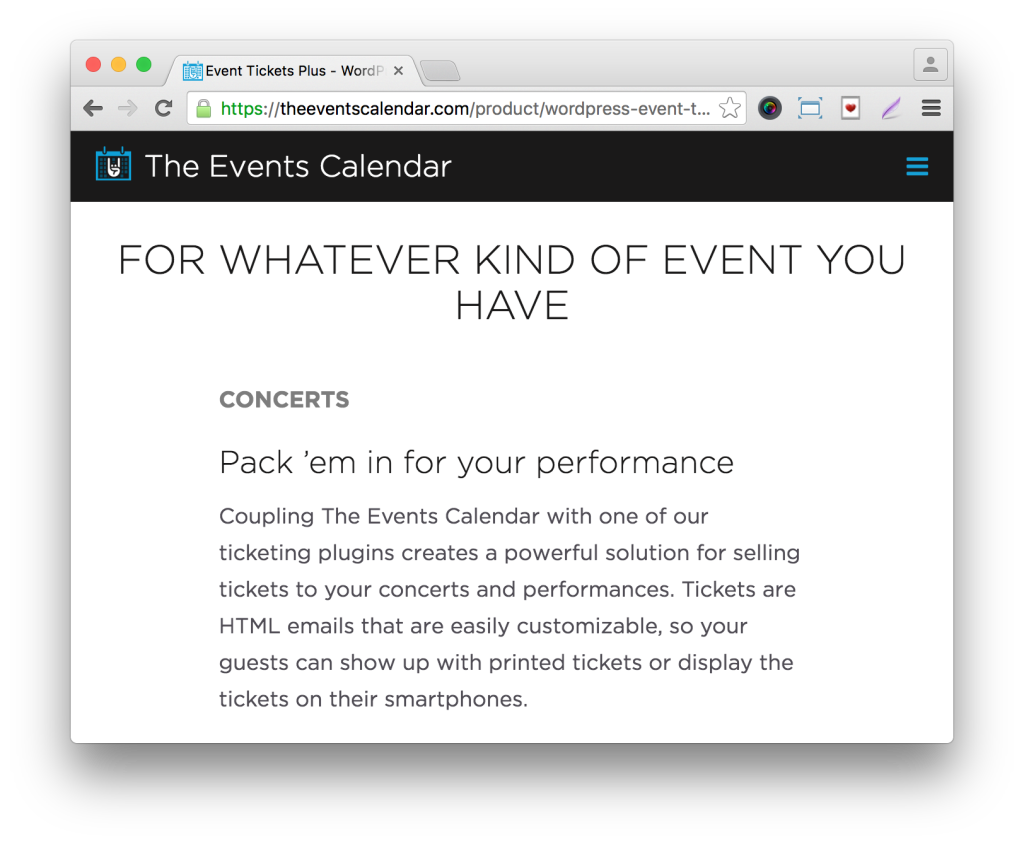The image size is (1024, 844).
Task: Click the forward navigation arrow
Action: pyautogui.click(x=128, y=107)
